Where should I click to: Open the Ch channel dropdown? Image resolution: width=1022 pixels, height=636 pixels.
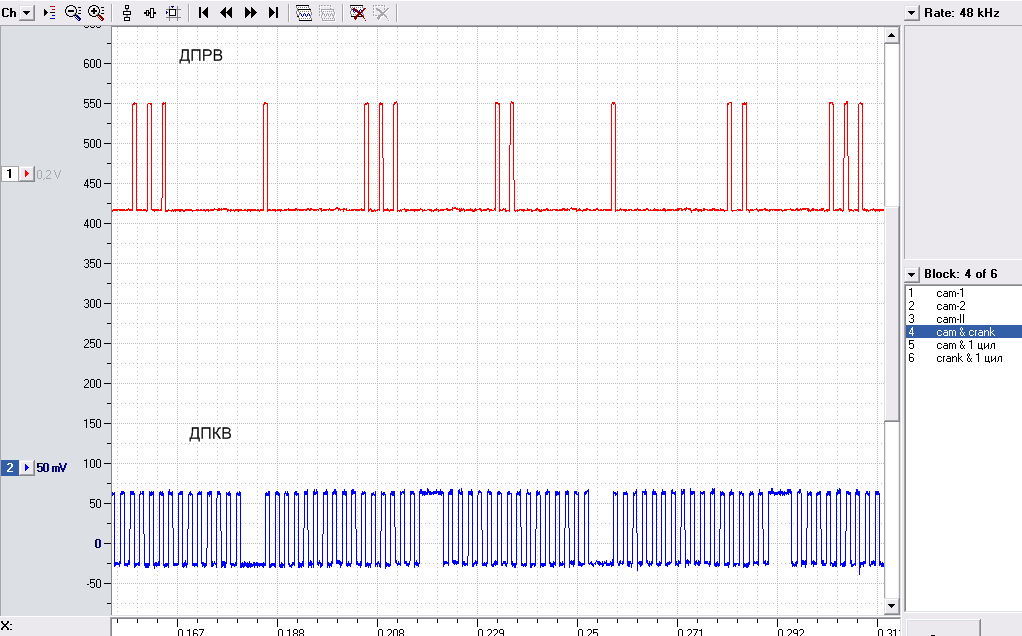pos(26,12)
